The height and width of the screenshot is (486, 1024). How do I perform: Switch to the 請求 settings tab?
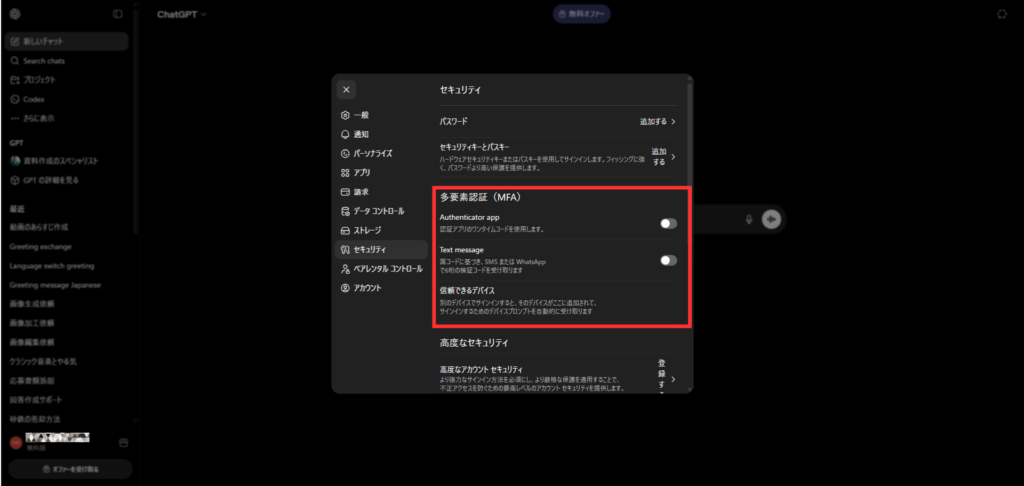point(381,192)
